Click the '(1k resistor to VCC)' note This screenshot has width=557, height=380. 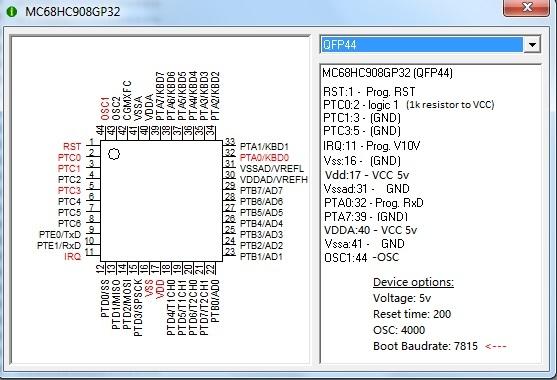[450, 105]
